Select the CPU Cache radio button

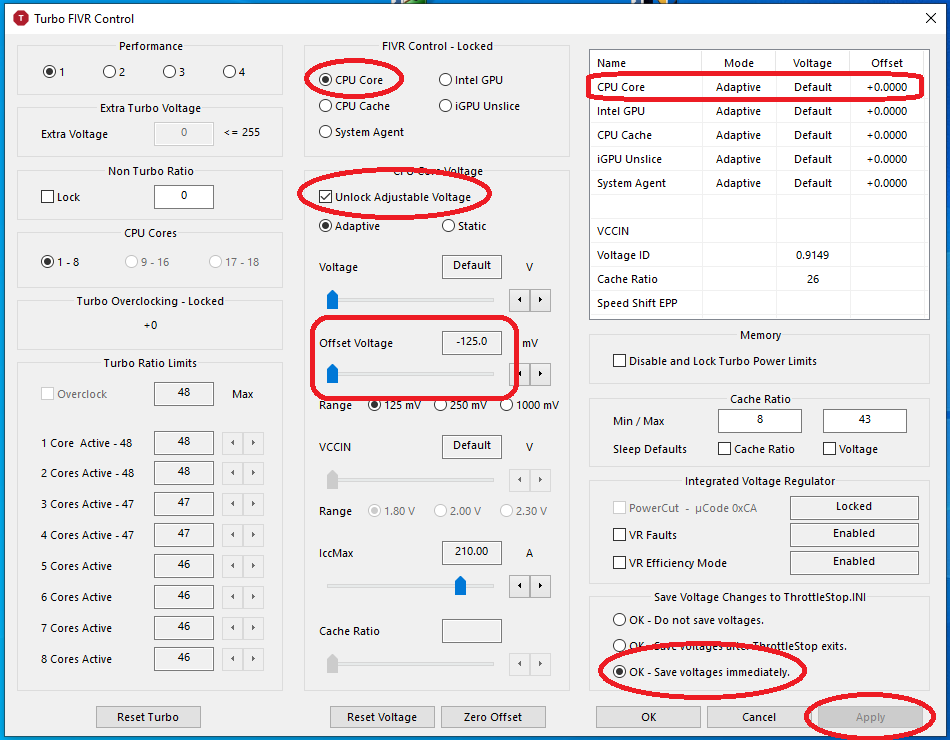click(325, 105)
